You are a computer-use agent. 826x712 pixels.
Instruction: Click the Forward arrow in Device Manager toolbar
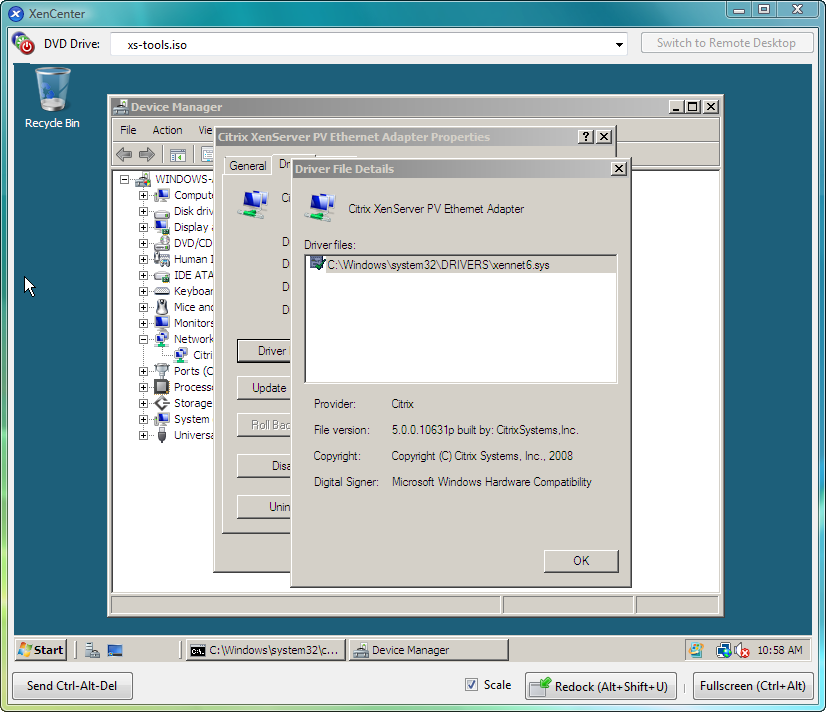click(147, 154)
